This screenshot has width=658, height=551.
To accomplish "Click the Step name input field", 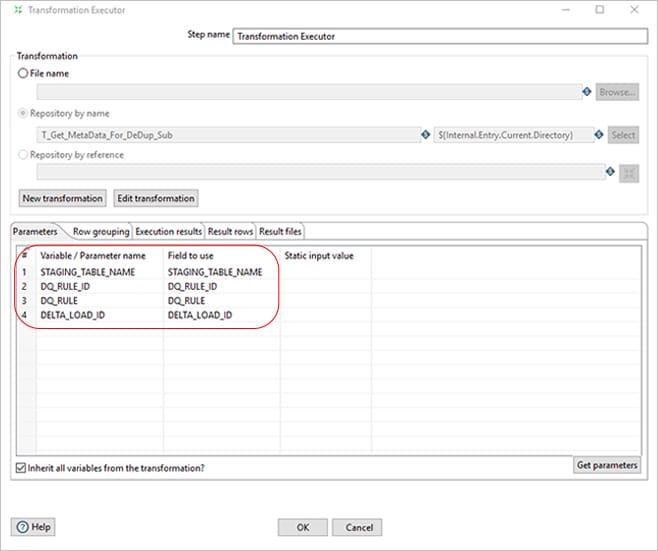I will click(440, 36).
